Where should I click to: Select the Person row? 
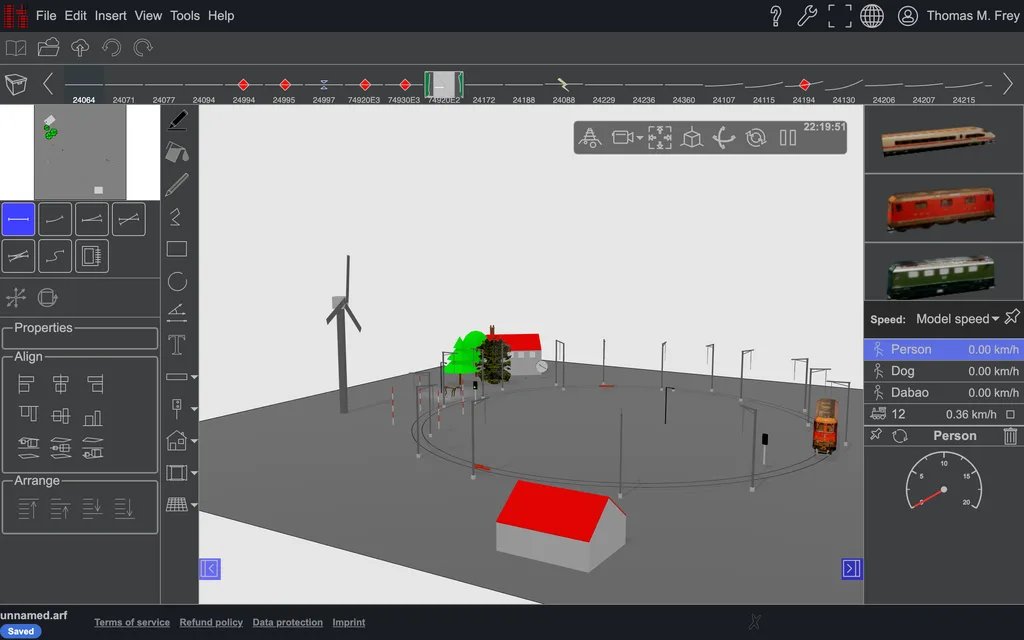tap(943, 349)
